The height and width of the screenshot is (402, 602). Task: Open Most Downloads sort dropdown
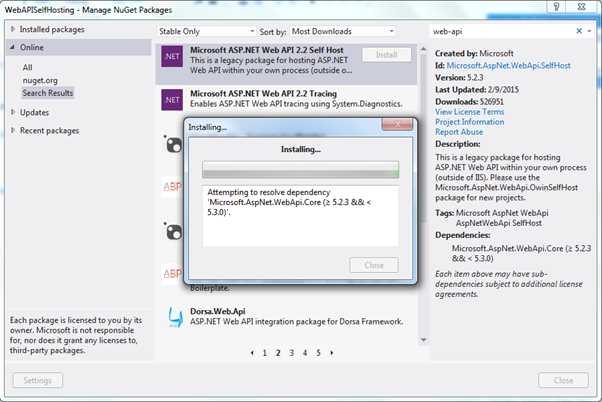343,31
